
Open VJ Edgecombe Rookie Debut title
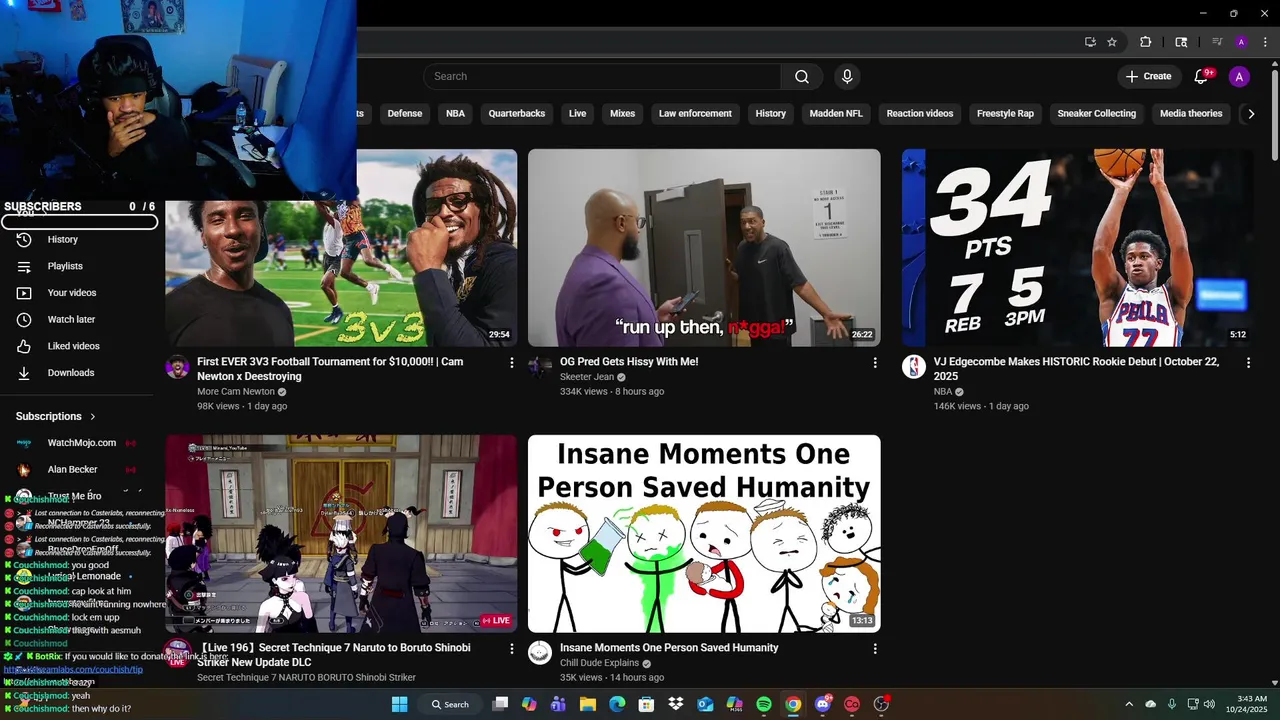[1077, 369]
